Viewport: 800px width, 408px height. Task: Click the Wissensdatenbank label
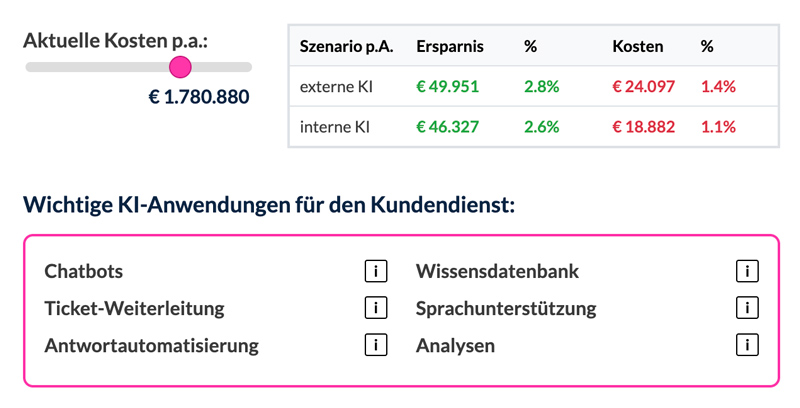click(497, 271)
